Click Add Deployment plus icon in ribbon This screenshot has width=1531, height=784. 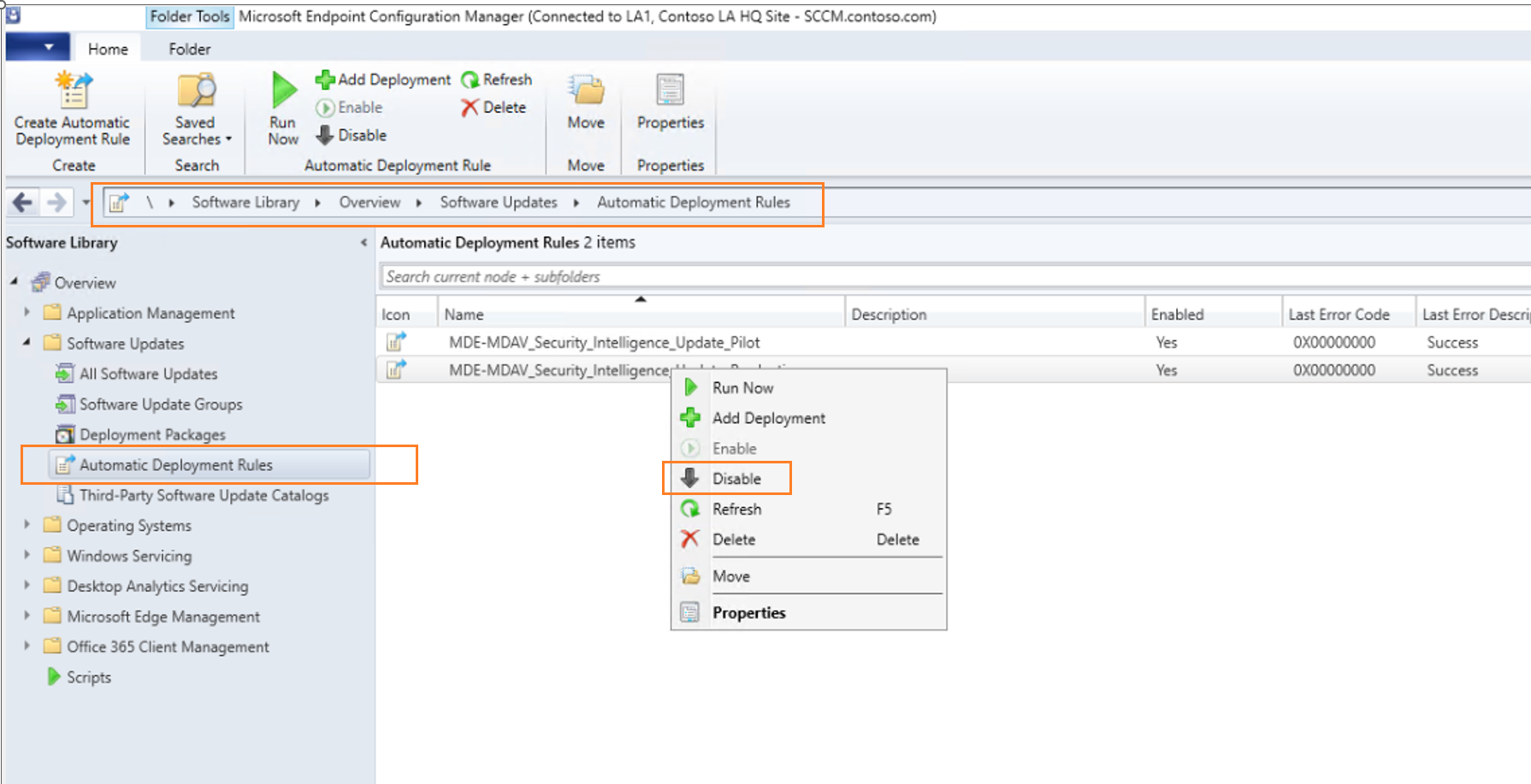coord(325,80)
